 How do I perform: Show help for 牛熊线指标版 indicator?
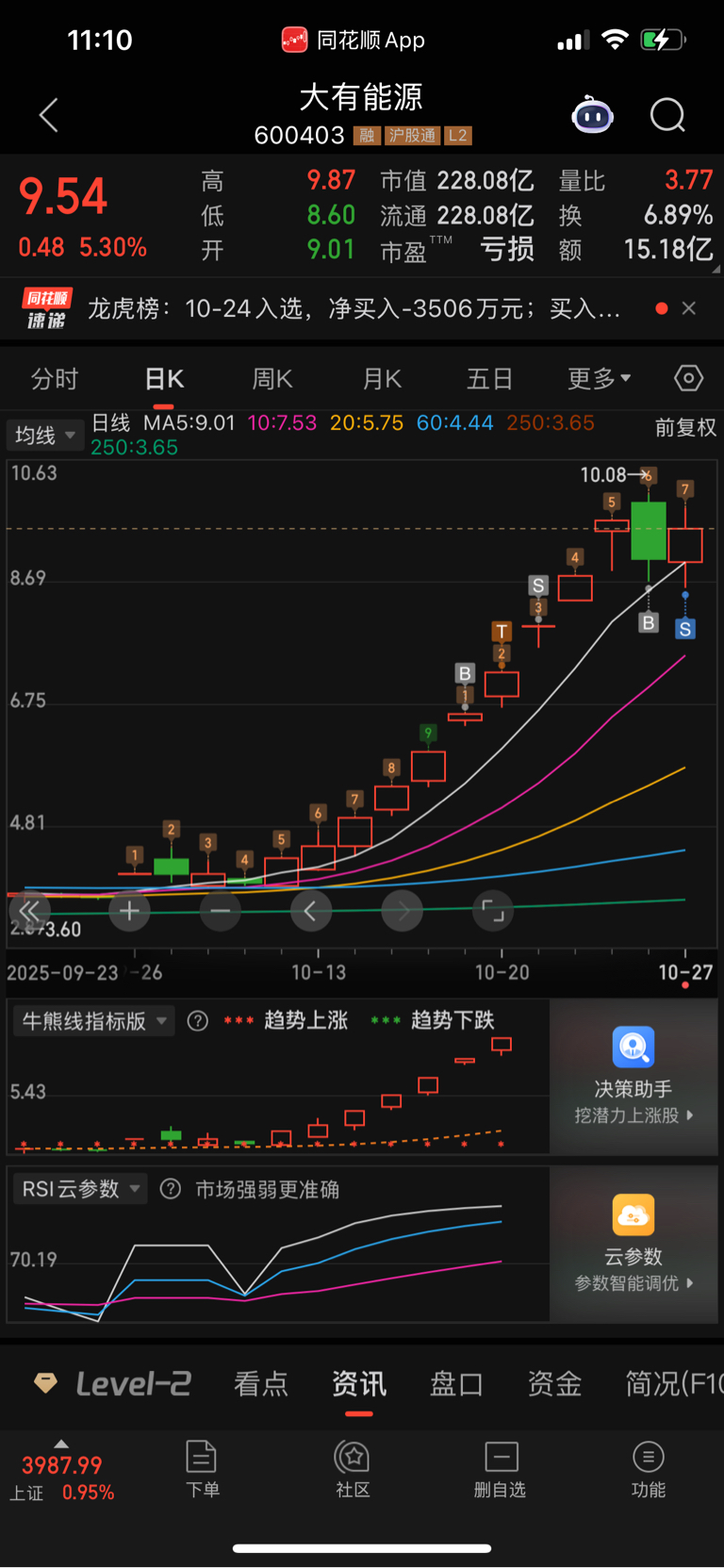tap(197, 1021)
